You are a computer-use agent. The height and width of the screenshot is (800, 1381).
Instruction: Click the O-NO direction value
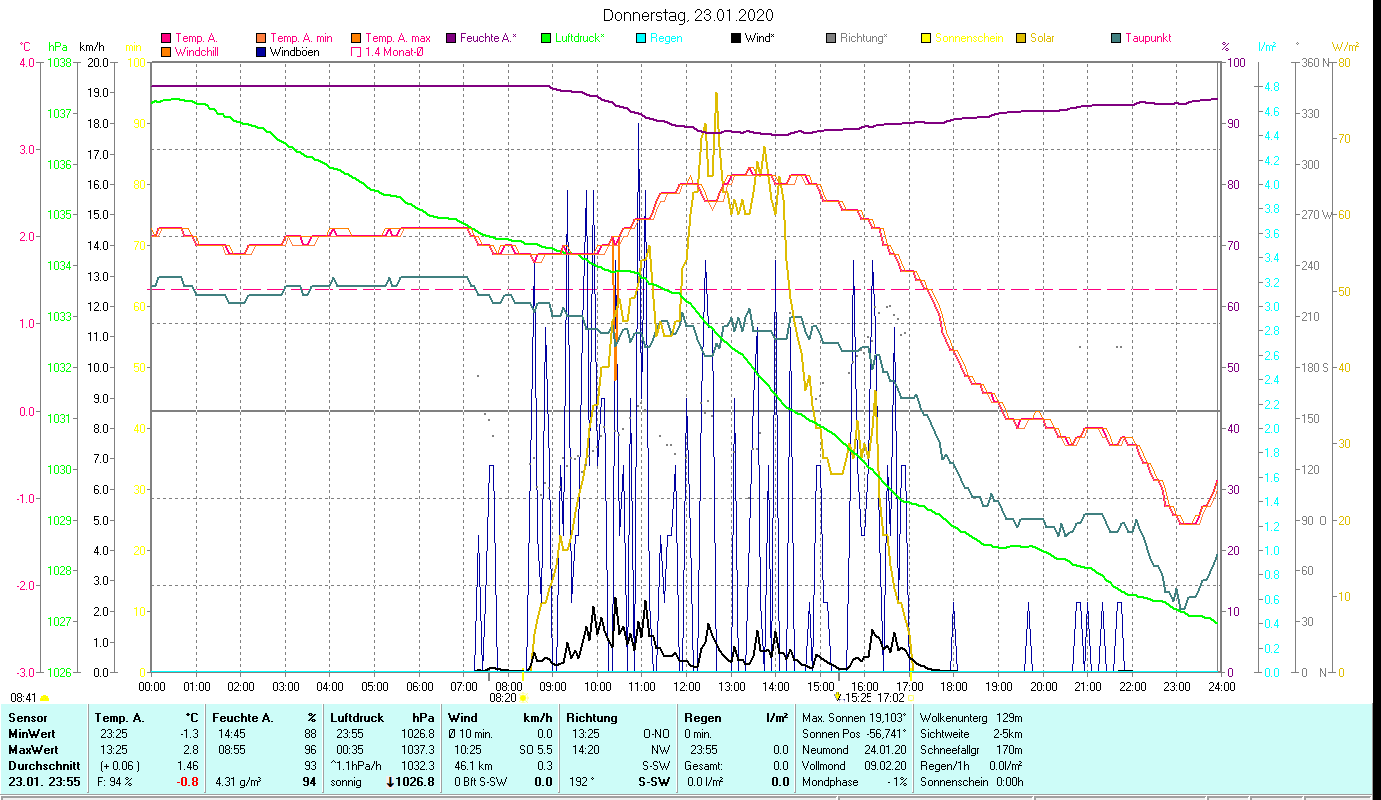656,734
